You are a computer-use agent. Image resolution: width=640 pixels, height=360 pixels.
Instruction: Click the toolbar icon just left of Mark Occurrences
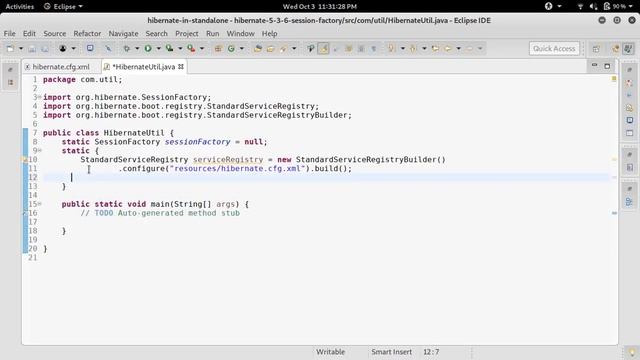pos(311,49)
